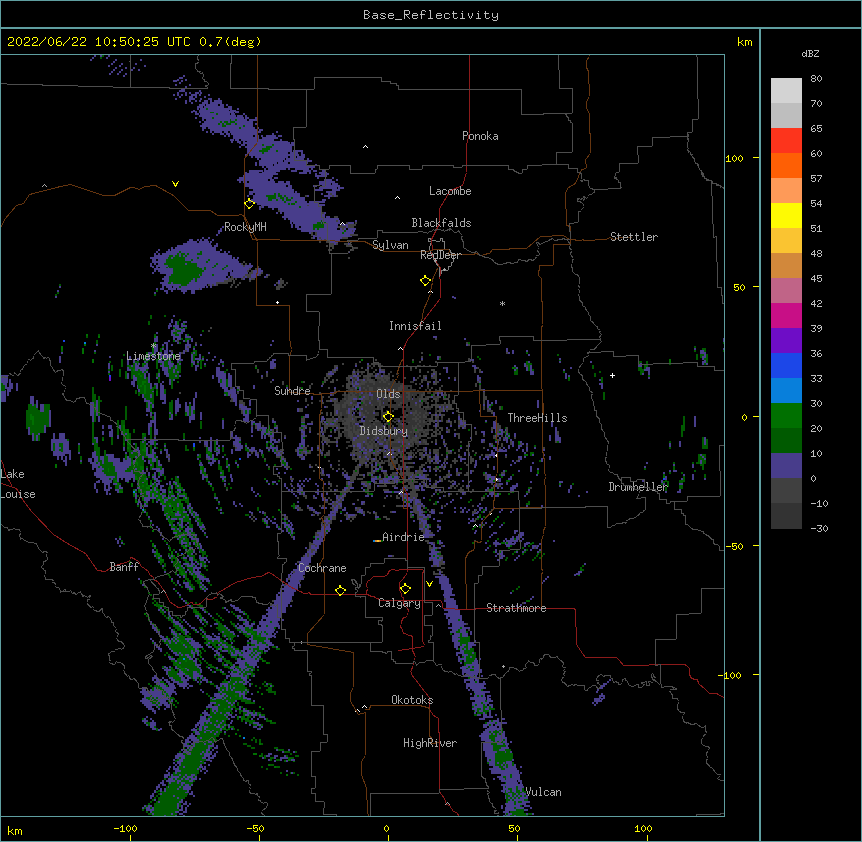Pick the dark green 20 dBZ legend swatch
The image size is (862, 842).
(x=786, y=441)
